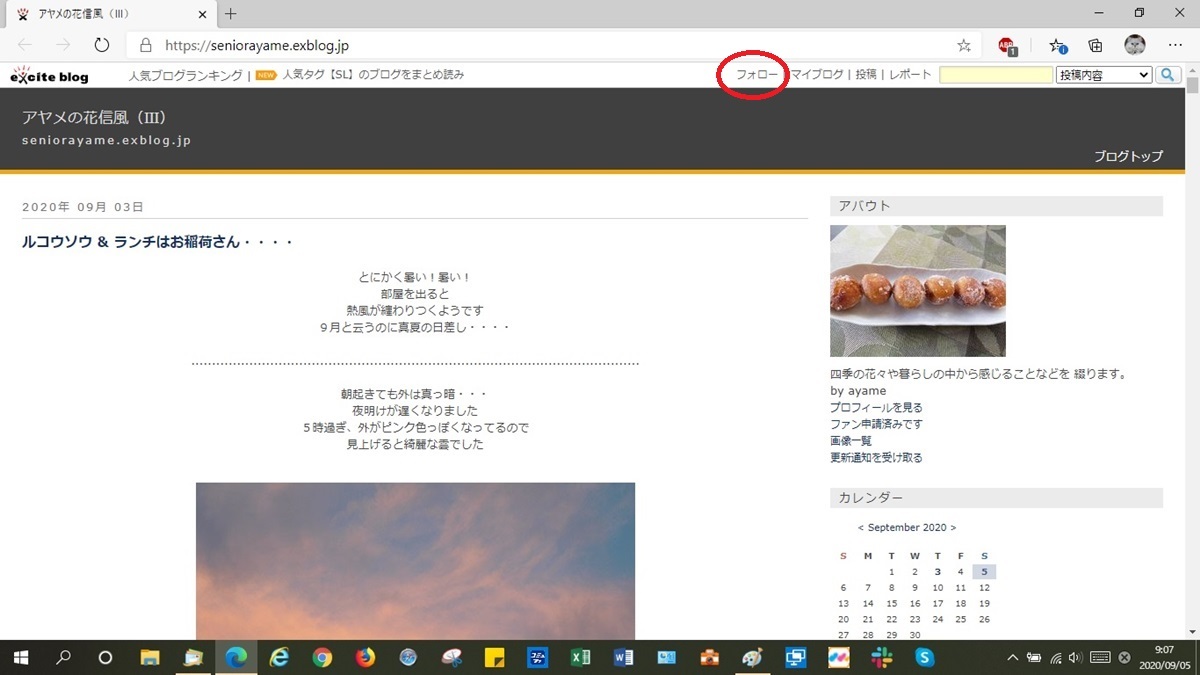Screen dimensions: 1200x675
Task: Open Excel from the taskbar
Action: [579, 657]
